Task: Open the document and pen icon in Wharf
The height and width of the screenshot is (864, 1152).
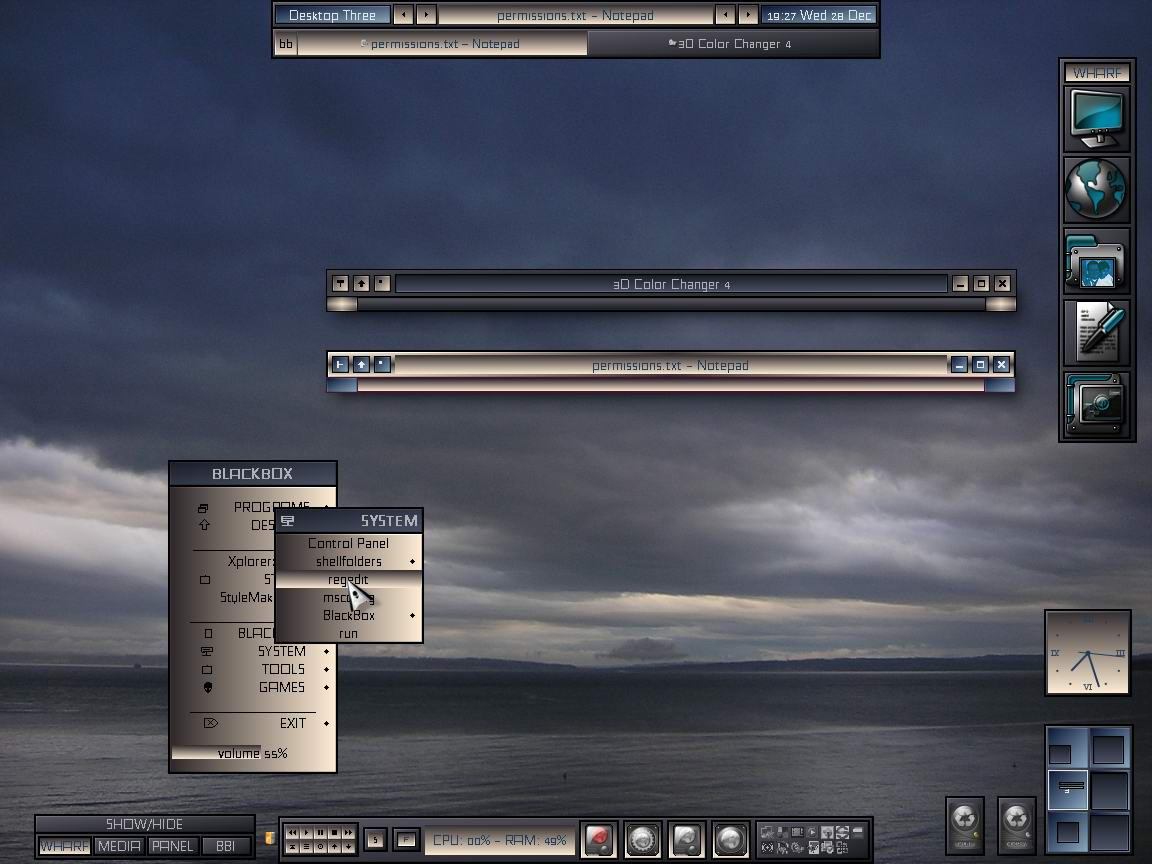Action: pyautogui.click(x=1096, y=333)
